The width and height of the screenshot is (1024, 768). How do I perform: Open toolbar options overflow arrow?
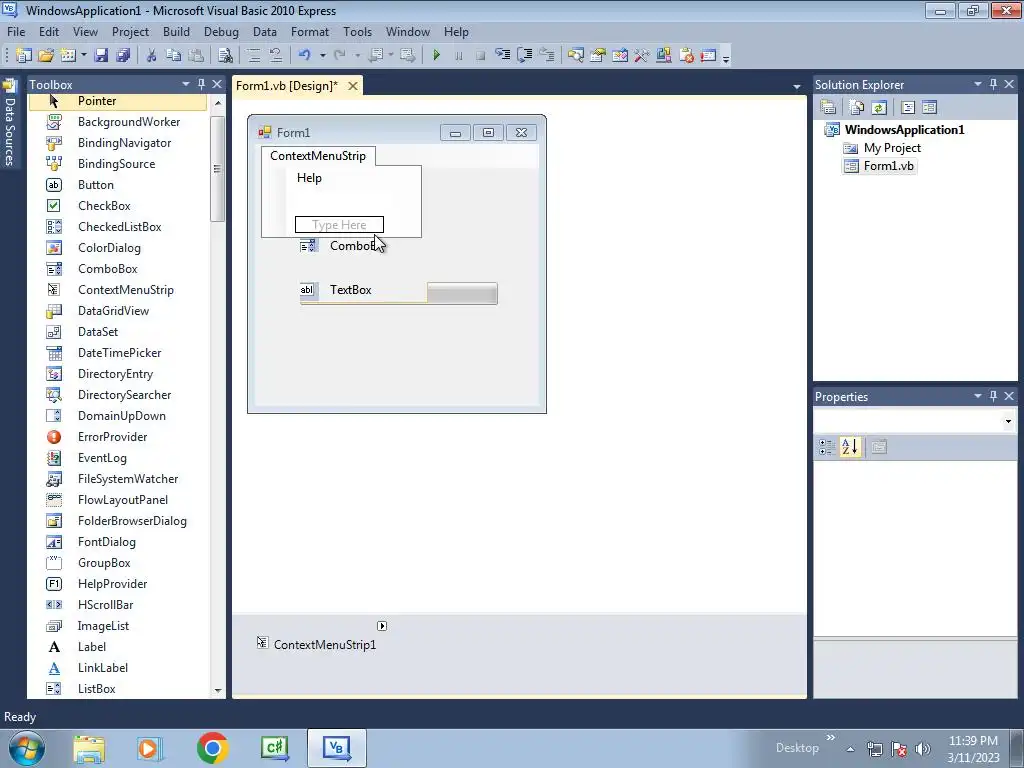pyautogui.click(x=726, y=57)
